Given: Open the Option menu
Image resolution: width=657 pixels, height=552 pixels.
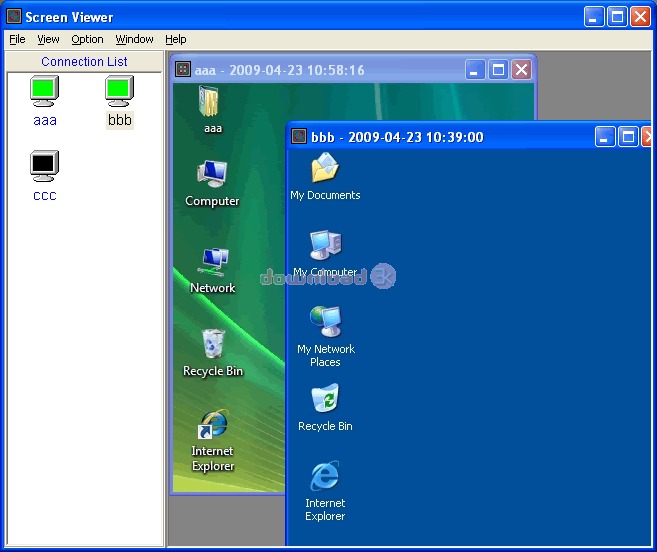Looking at the screenshot, I should (x=87, y=39).
